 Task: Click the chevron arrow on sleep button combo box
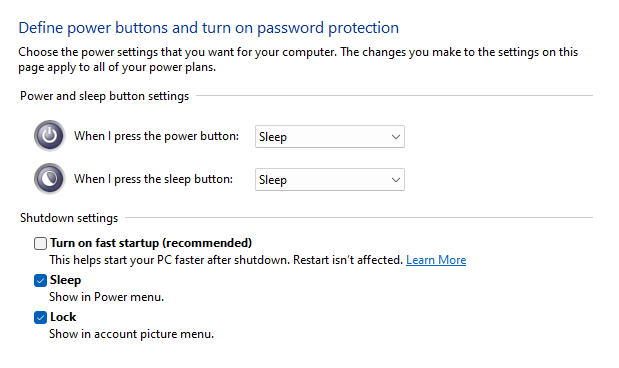click(x=396, y=180)
